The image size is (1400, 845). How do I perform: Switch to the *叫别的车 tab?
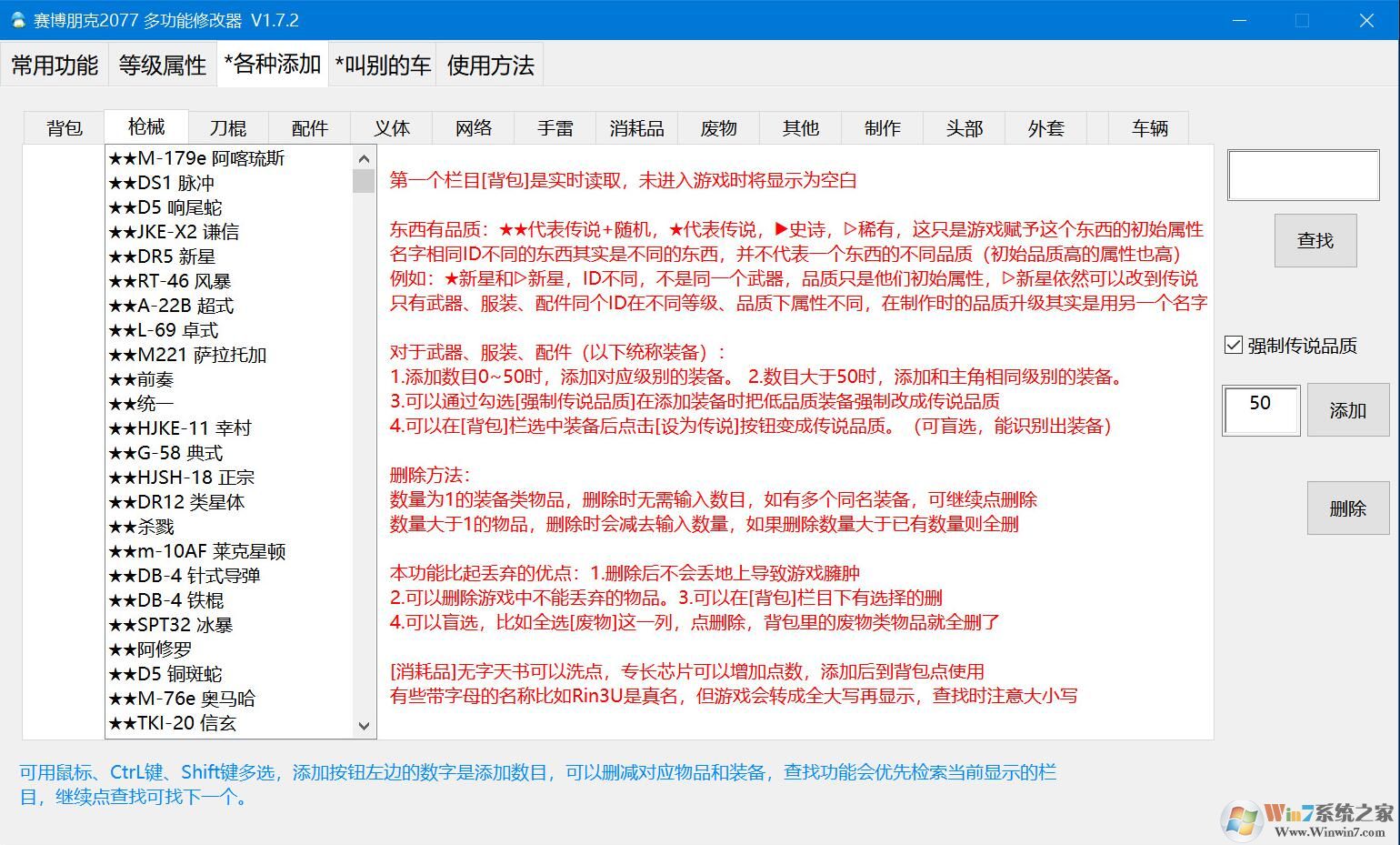click(x=382, y=64)
